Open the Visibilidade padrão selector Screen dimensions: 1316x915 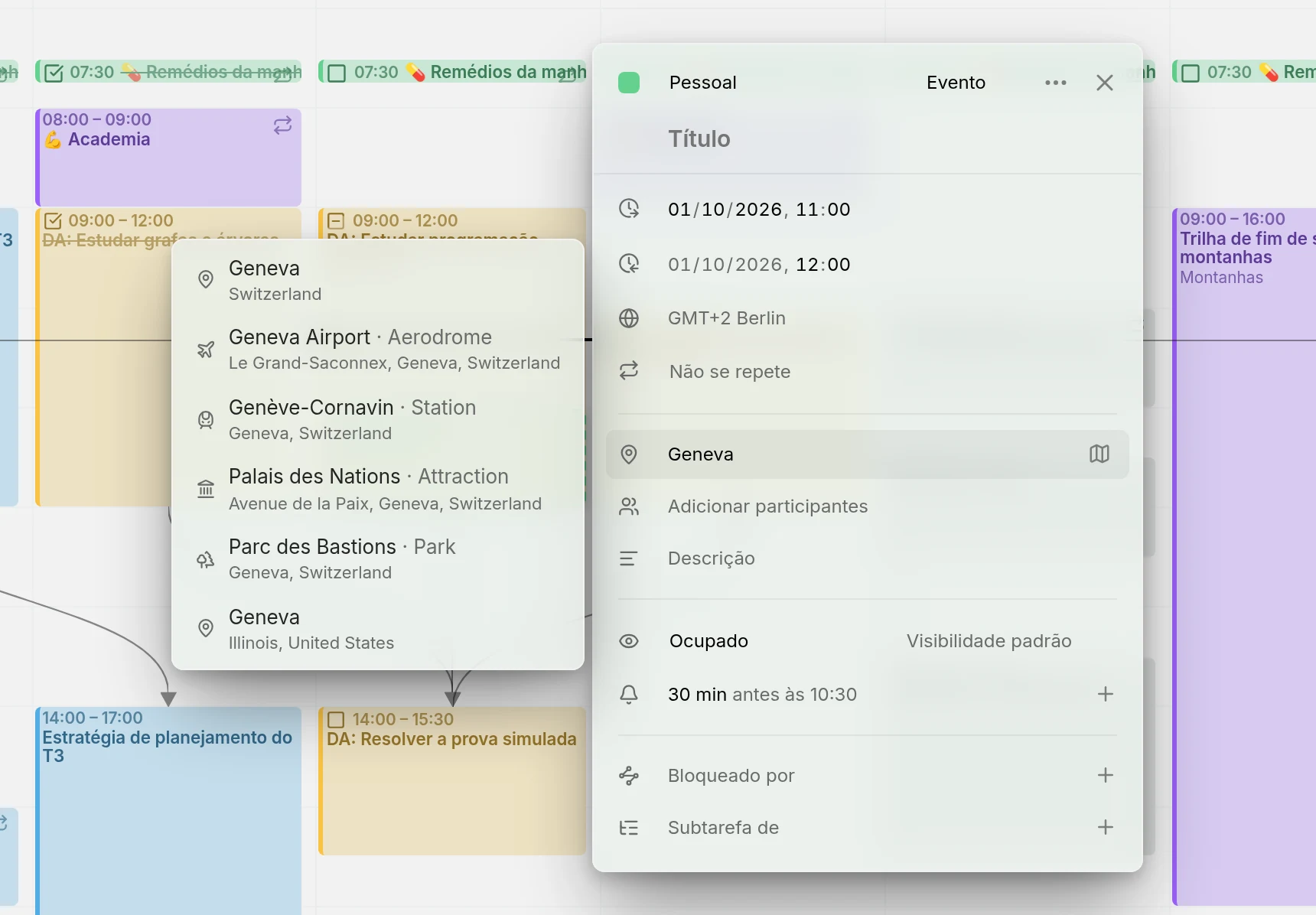point(989,641)
